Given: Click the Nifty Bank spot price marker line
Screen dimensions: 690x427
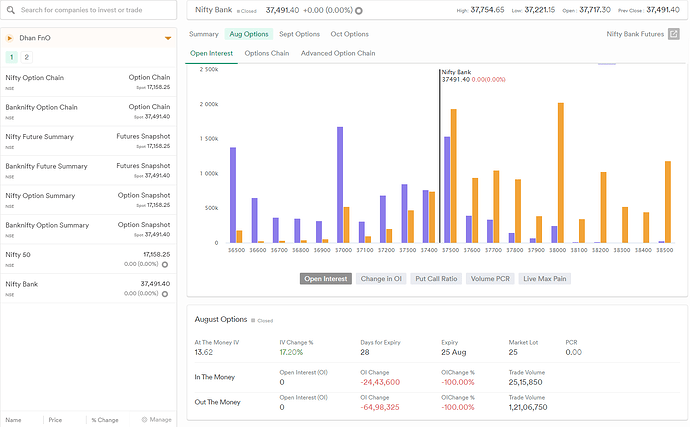Looking at the screenshot, I should [x=440, y=156].
